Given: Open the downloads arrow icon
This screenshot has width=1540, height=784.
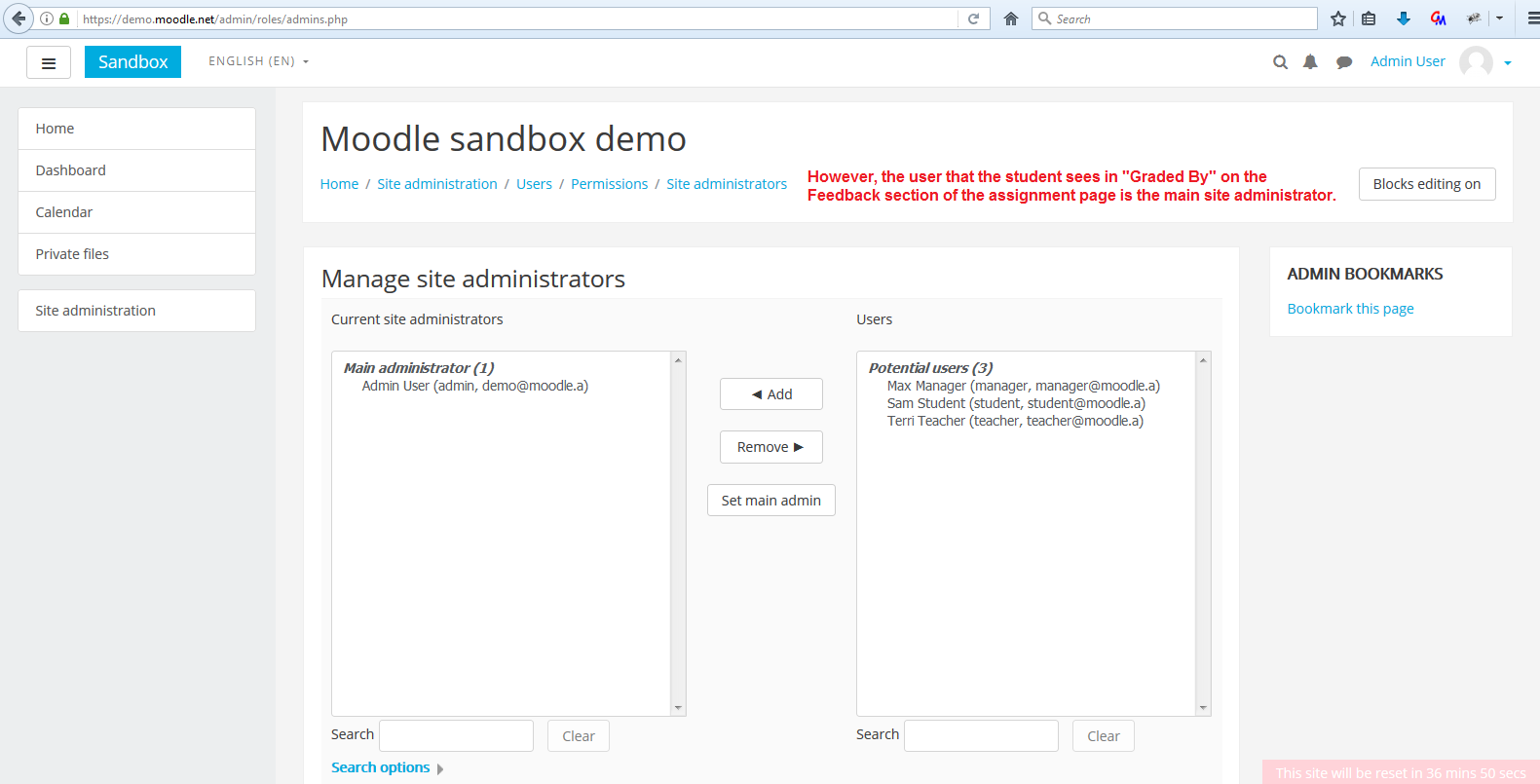Looking at the screenshot, I should click(x=1404, y=19).
